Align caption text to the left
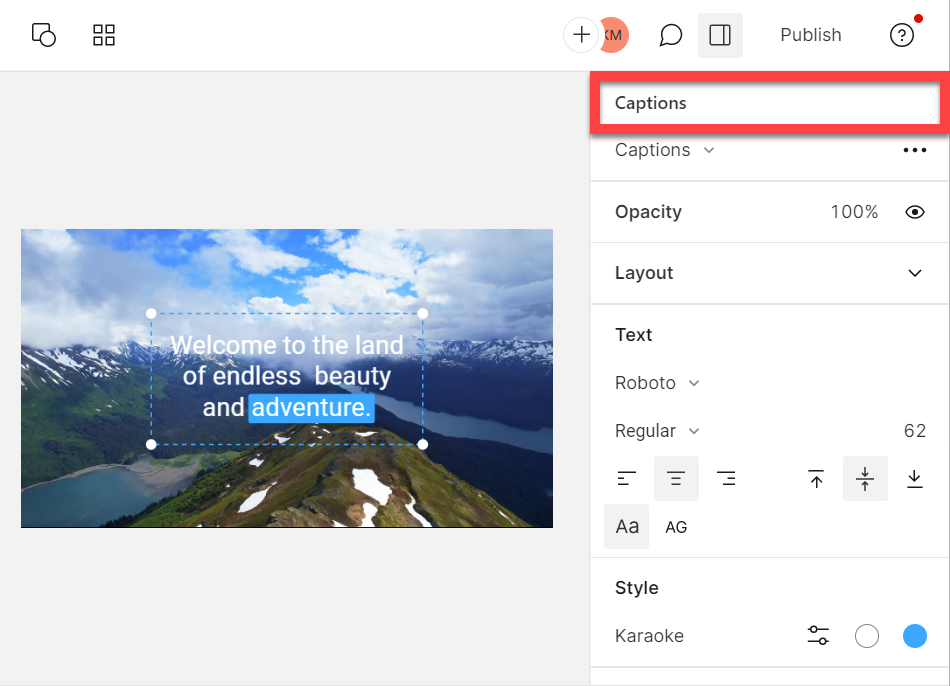 [626, 479]
